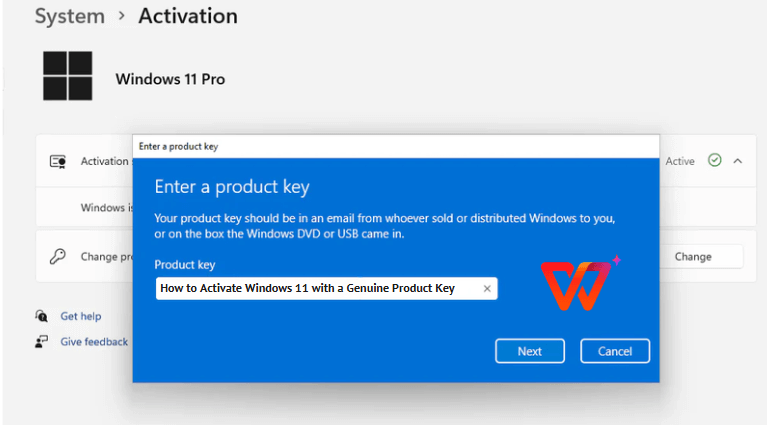Open the Give feedback link
767x425 pixels.
coord(94,342)
